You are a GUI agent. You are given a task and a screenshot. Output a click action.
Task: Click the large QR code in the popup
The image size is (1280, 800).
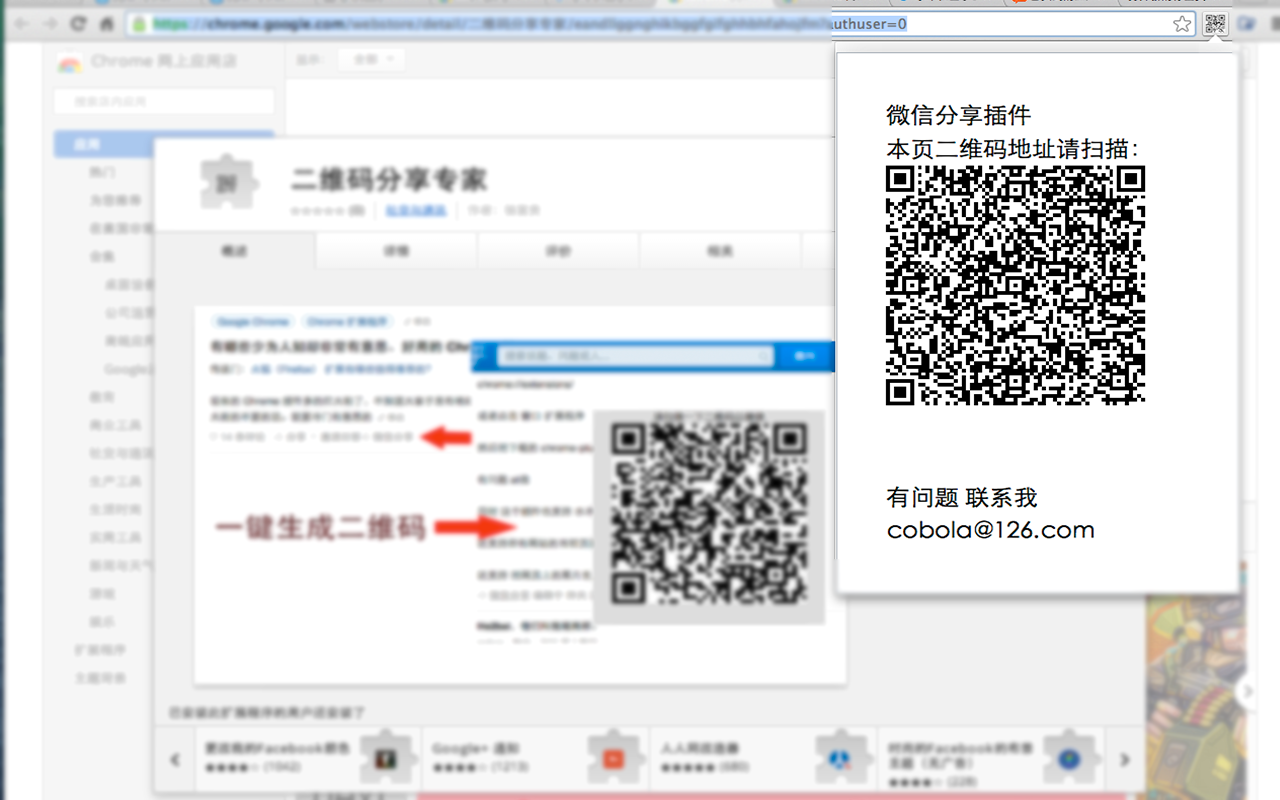point(1015,285)
